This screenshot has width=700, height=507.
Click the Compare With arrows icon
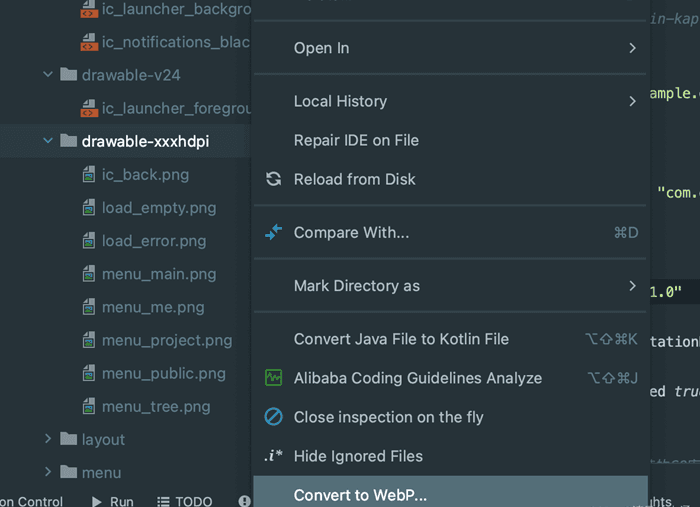273,233
